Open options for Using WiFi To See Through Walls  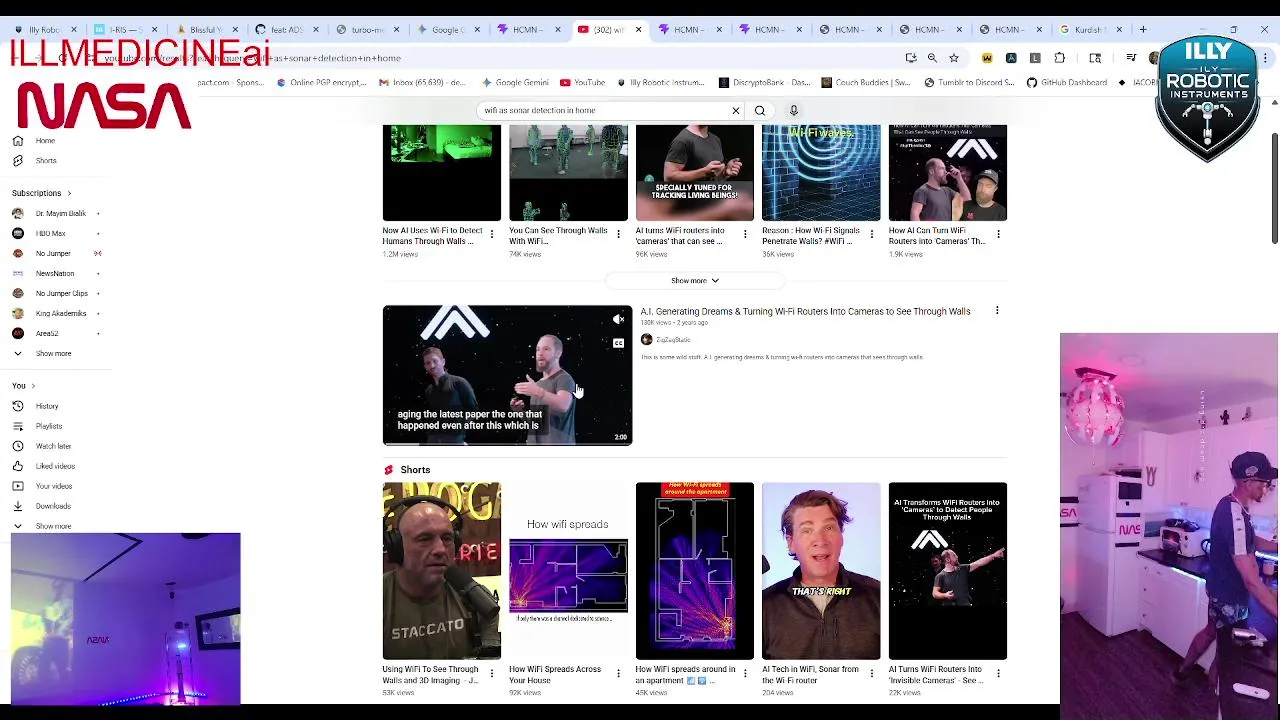pos(492,673)
